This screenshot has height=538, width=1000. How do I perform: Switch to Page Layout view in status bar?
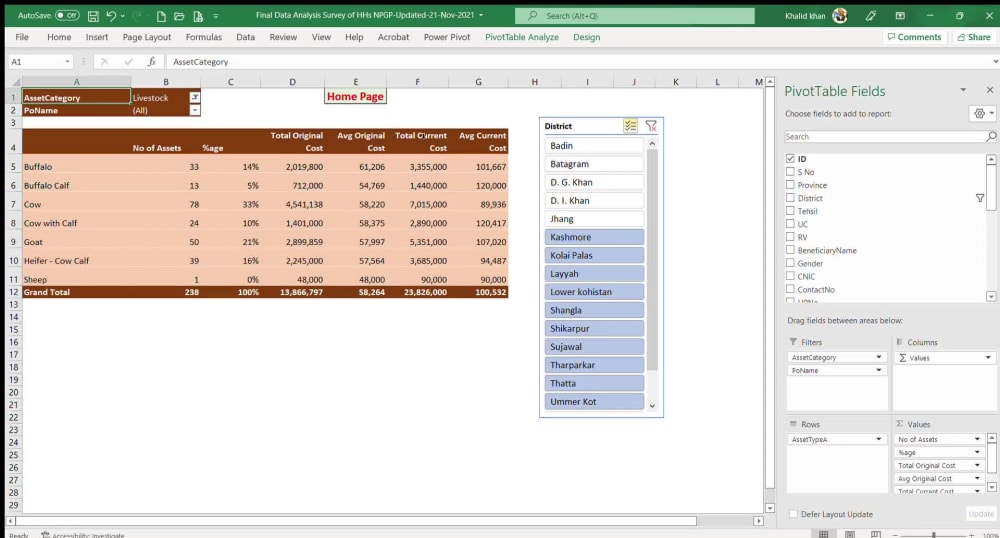pos(849,534)
